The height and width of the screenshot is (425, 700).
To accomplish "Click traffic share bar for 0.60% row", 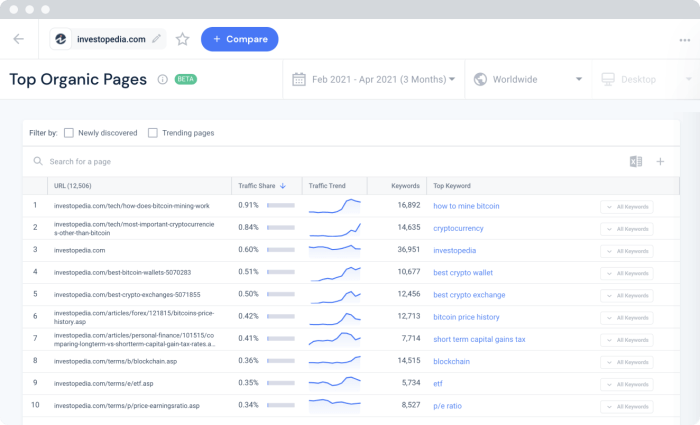I will coord(281,250).
